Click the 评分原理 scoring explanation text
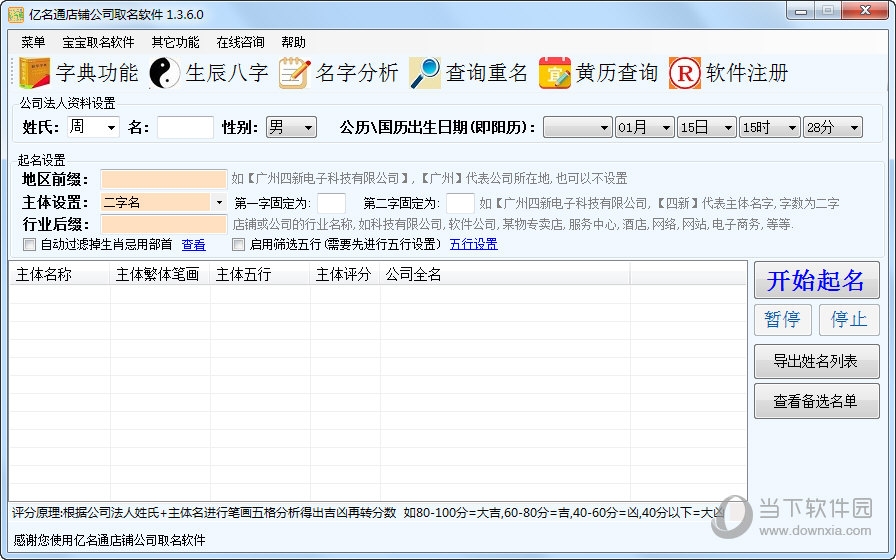Image resolution: width=896 pixels, height=560 pixels. (x=369, y=513)
